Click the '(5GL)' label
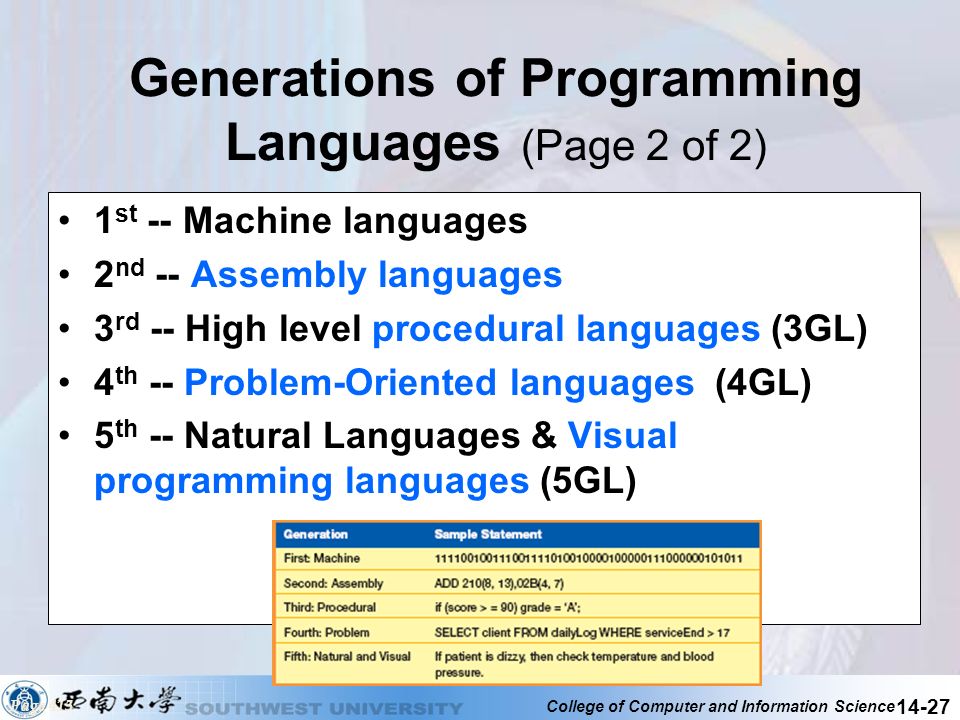This screenshot has height=720, width=960. coord(588,481)
